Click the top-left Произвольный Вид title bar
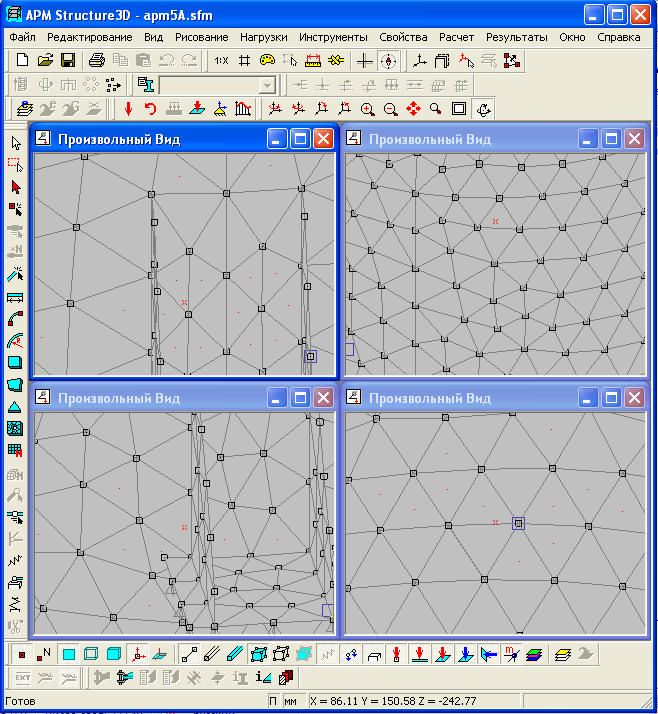 click(x=150, y=139)
